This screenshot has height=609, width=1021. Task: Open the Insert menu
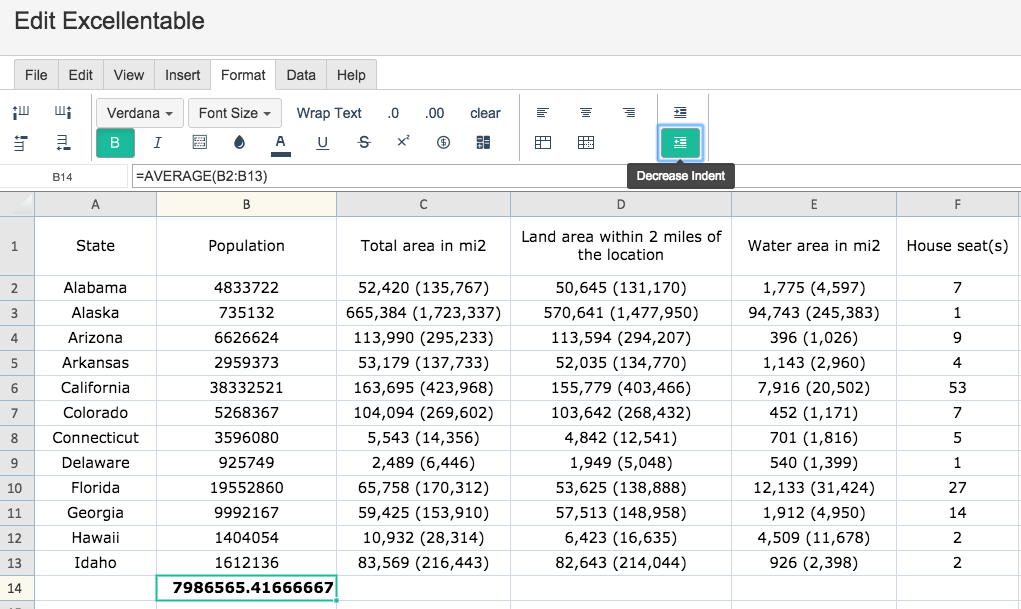(182, 74)
